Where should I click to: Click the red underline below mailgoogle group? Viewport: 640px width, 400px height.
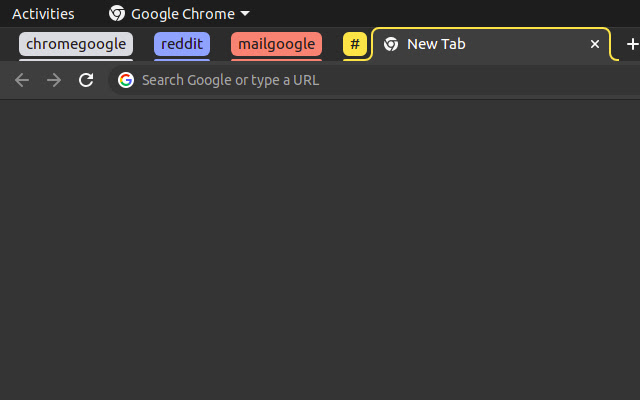(276, 60)
